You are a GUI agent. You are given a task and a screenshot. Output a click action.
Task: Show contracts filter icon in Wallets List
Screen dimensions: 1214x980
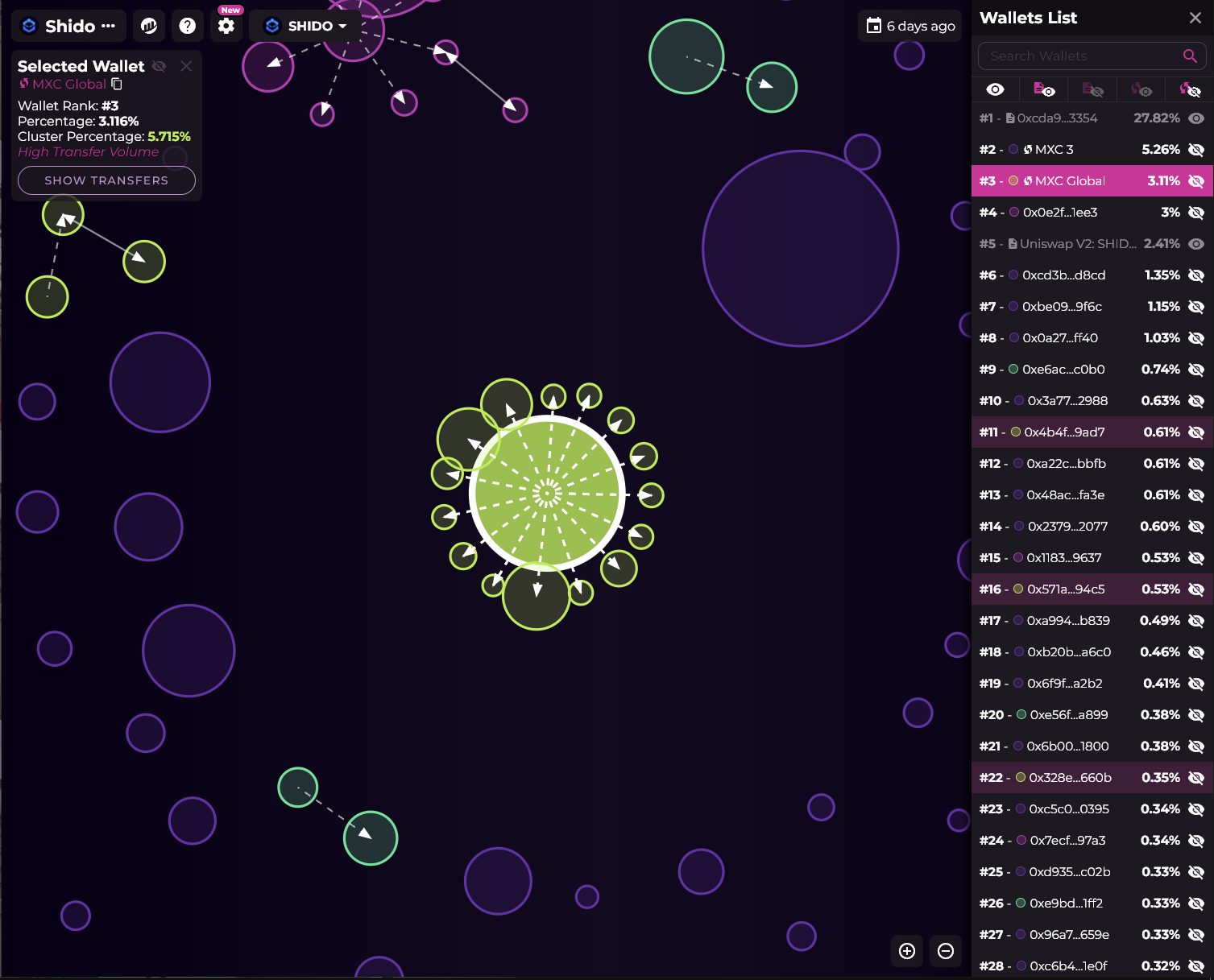point(1044,89)
